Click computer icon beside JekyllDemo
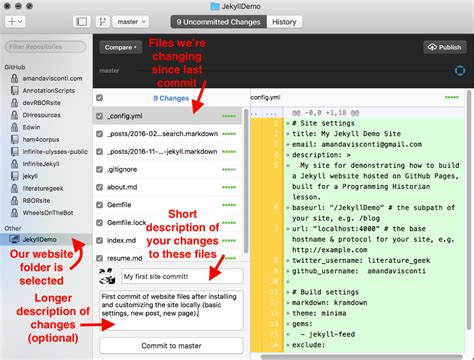The height and width of the screenshot is (360, 474). click(x=14, y=239)
